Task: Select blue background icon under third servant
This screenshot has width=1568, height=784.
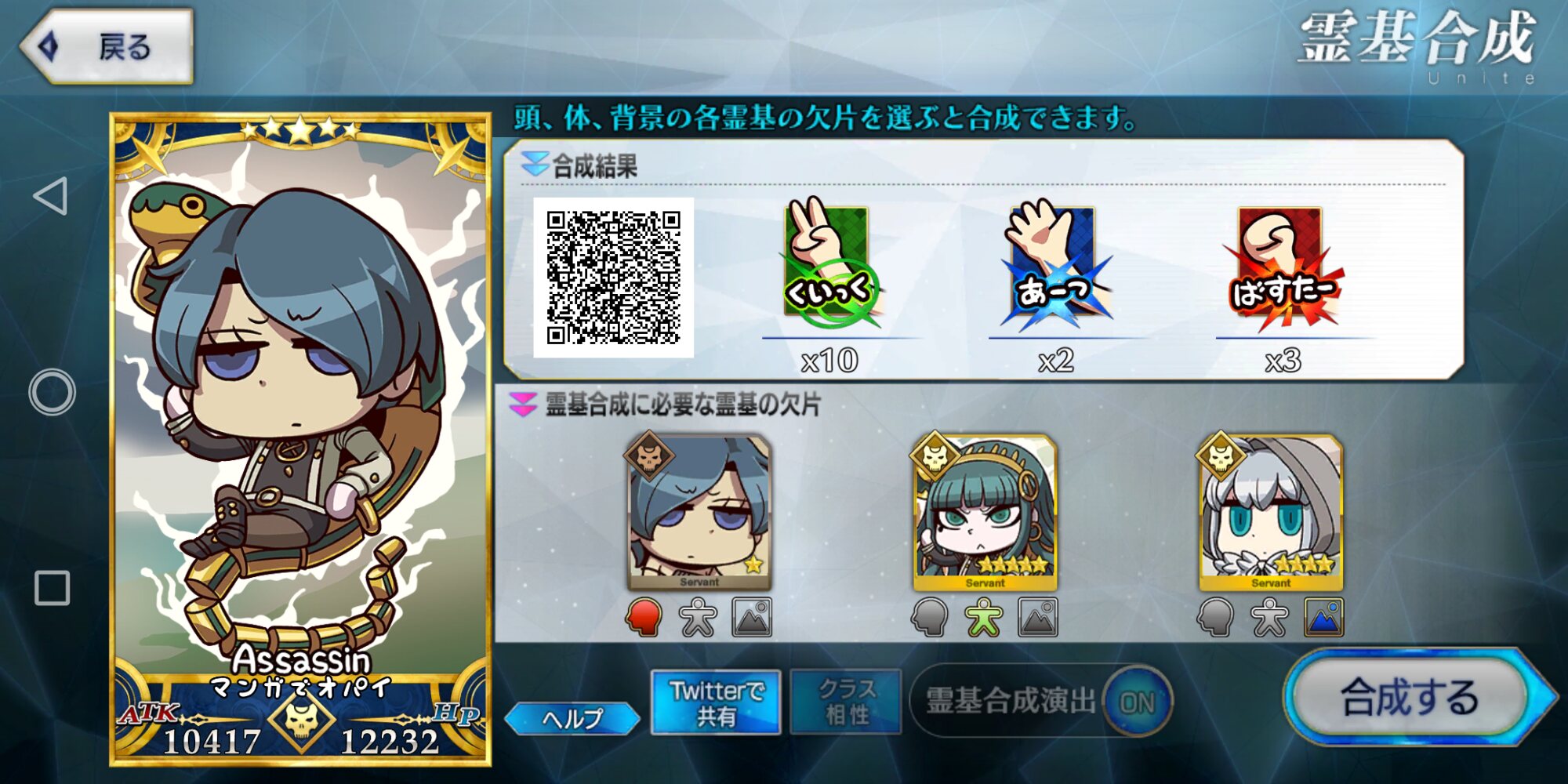Action: pos(1324,618)
